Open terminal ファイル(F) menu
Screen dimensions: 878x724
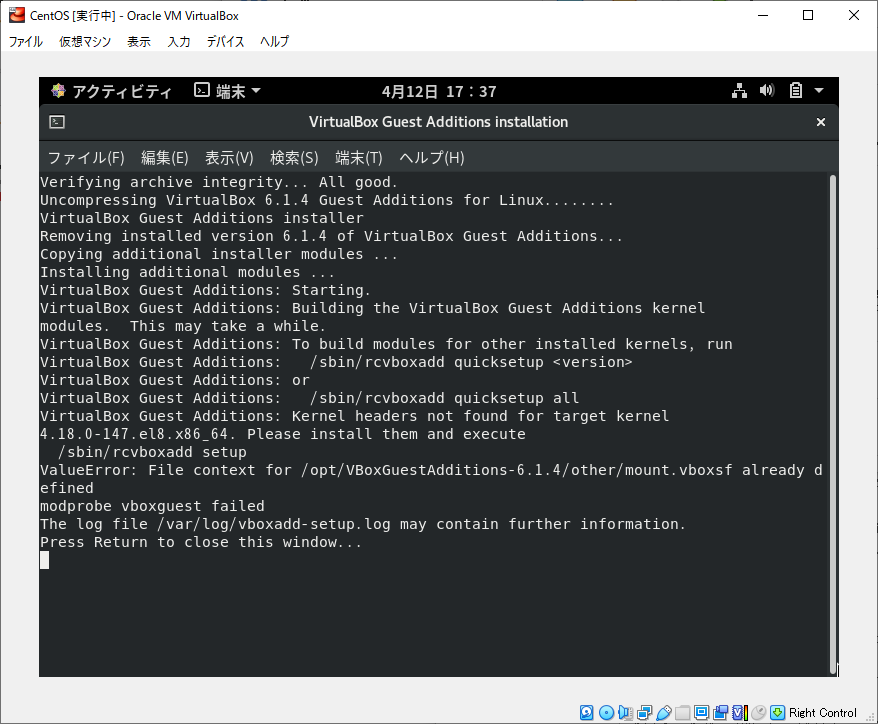click(86, 158)
